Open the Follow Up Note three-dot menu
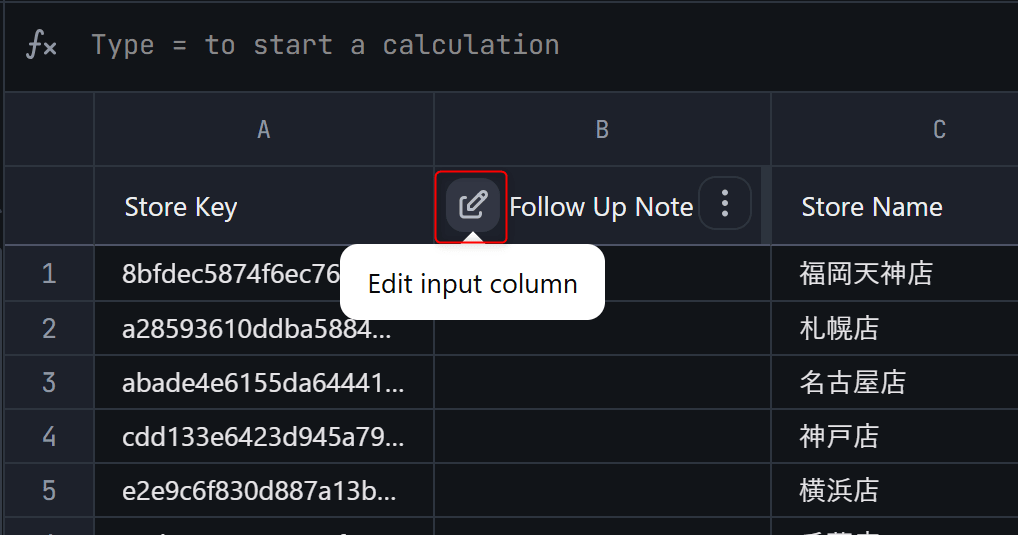 [725, 204]
